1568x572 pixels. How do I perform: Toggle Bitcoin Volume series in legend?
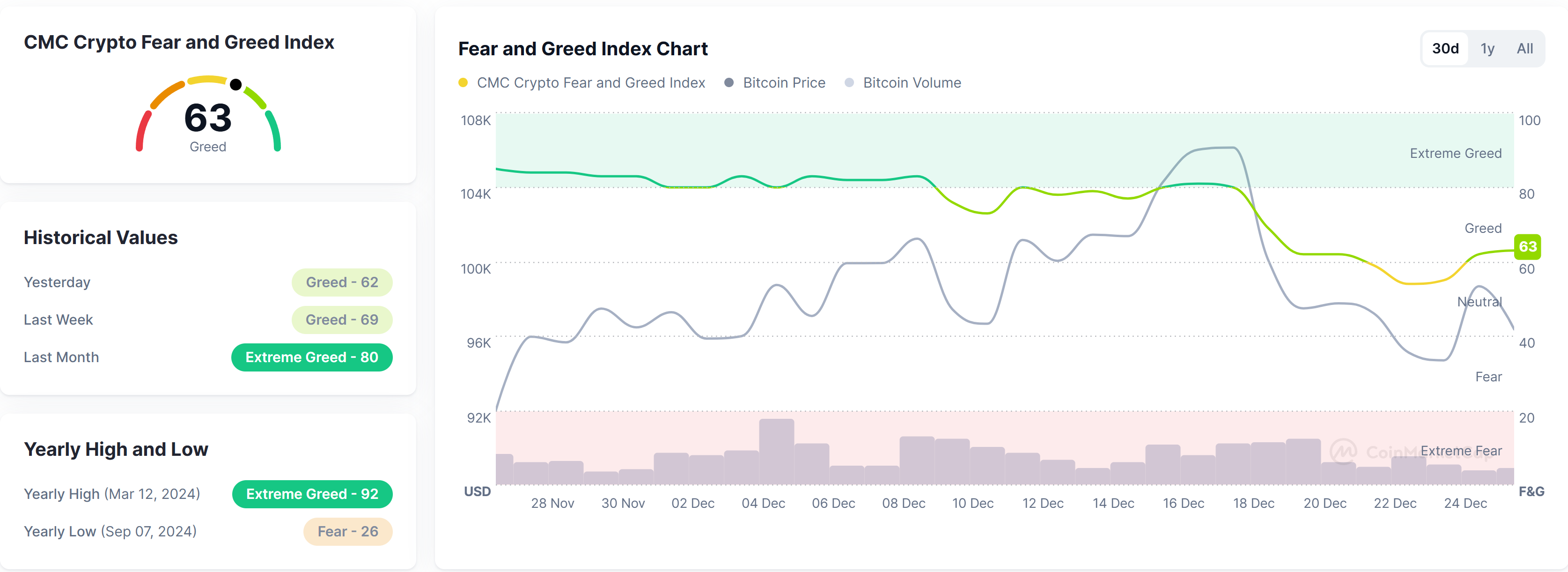pyautogui.click(x=911, y=83)
